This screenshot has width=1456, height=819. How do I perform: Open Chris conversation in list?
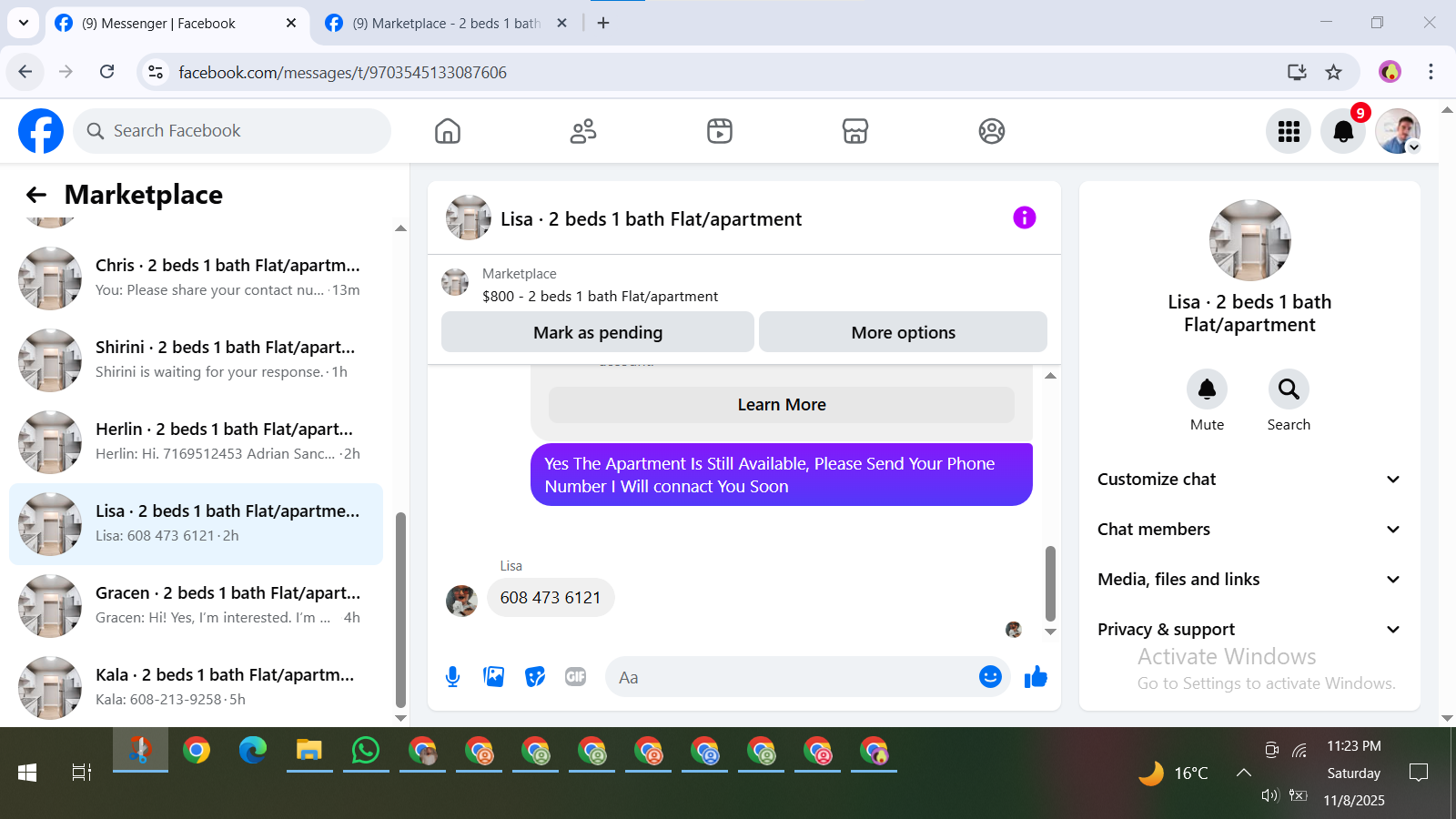[x=196, y=278]
